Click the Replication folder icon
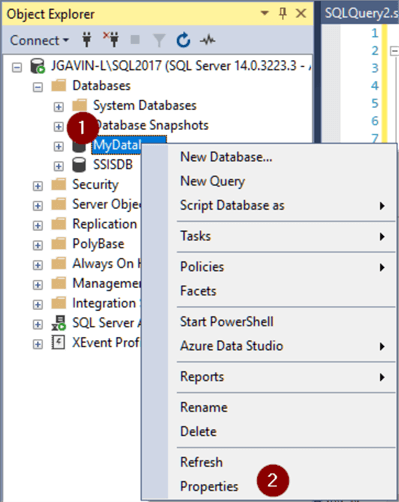399x502 pixels. pos(59,224)
